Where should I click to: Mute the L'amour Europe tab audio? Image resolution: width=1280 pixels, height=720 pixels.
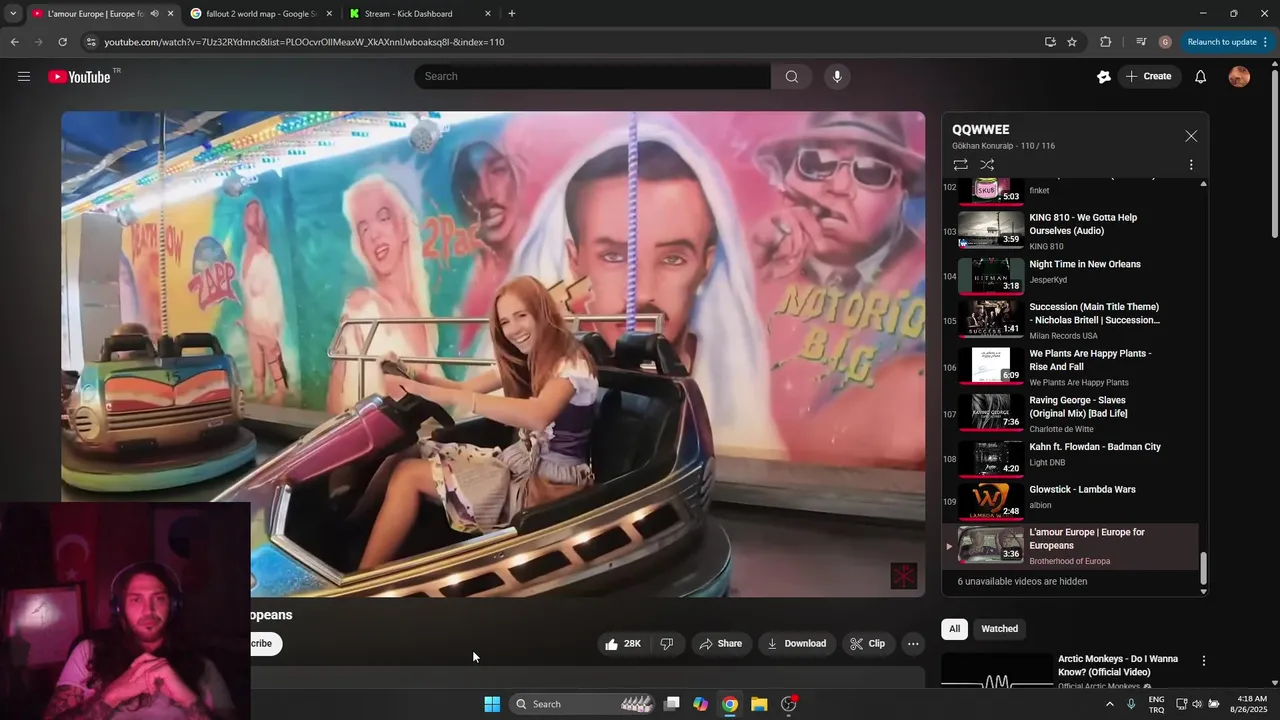pos(154,14)
